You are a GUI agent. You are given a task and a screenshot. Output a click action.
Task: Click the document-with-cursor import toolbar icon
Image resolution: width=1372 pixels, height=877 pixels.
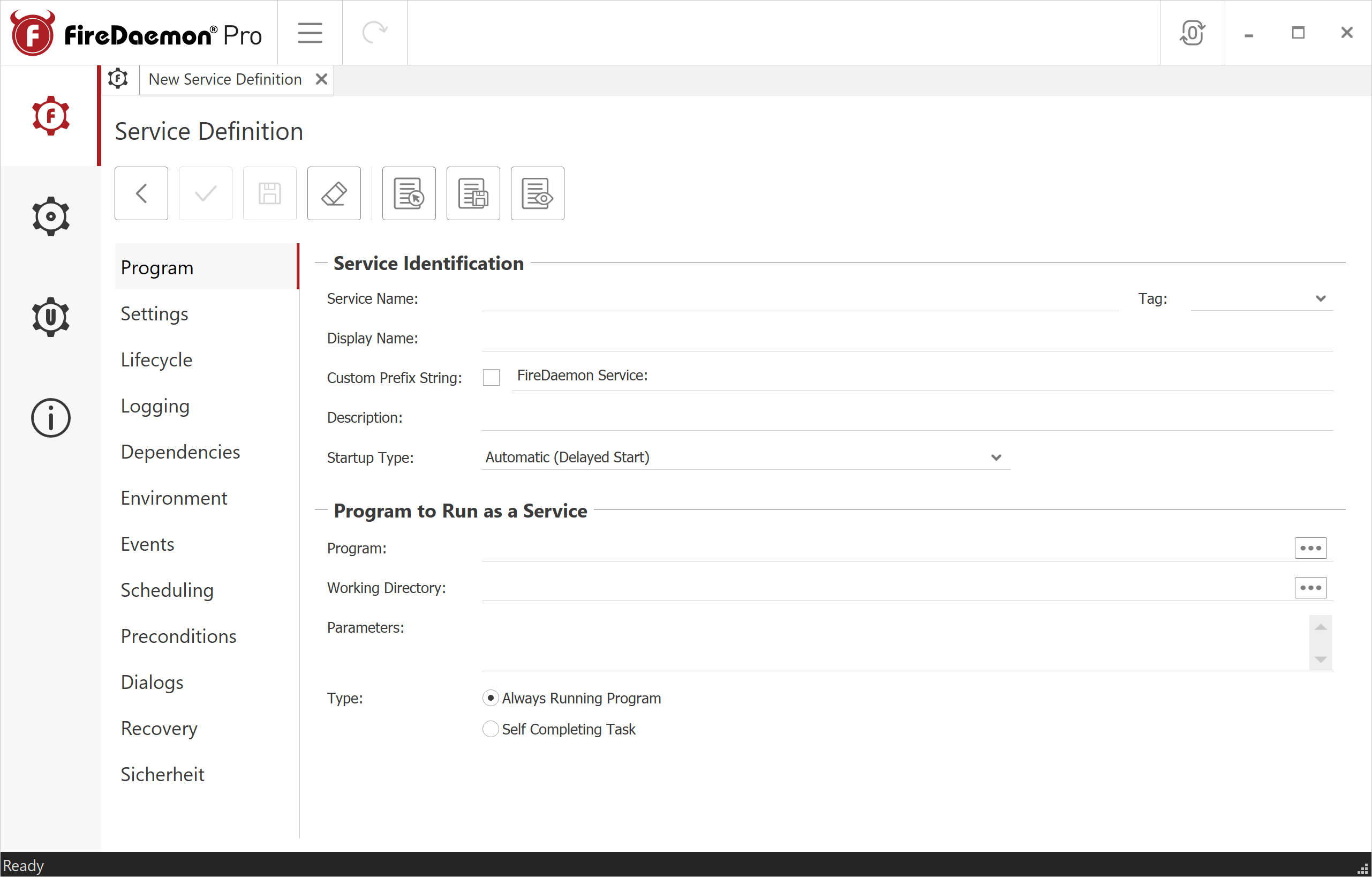(x=409, y=193)
